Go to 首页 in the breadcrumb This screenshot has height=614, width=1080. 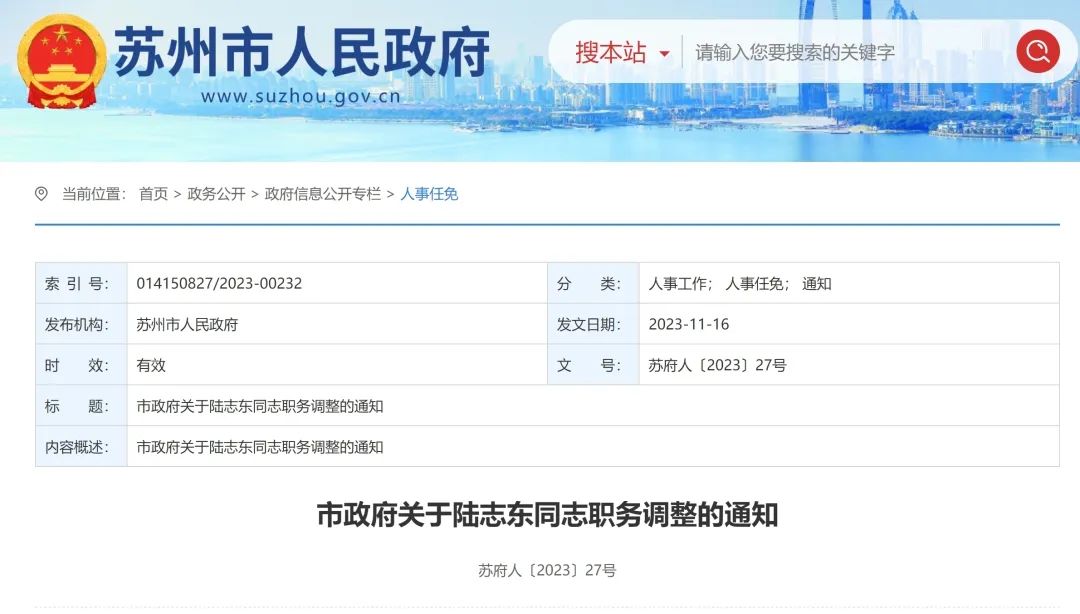pos(153,194)
